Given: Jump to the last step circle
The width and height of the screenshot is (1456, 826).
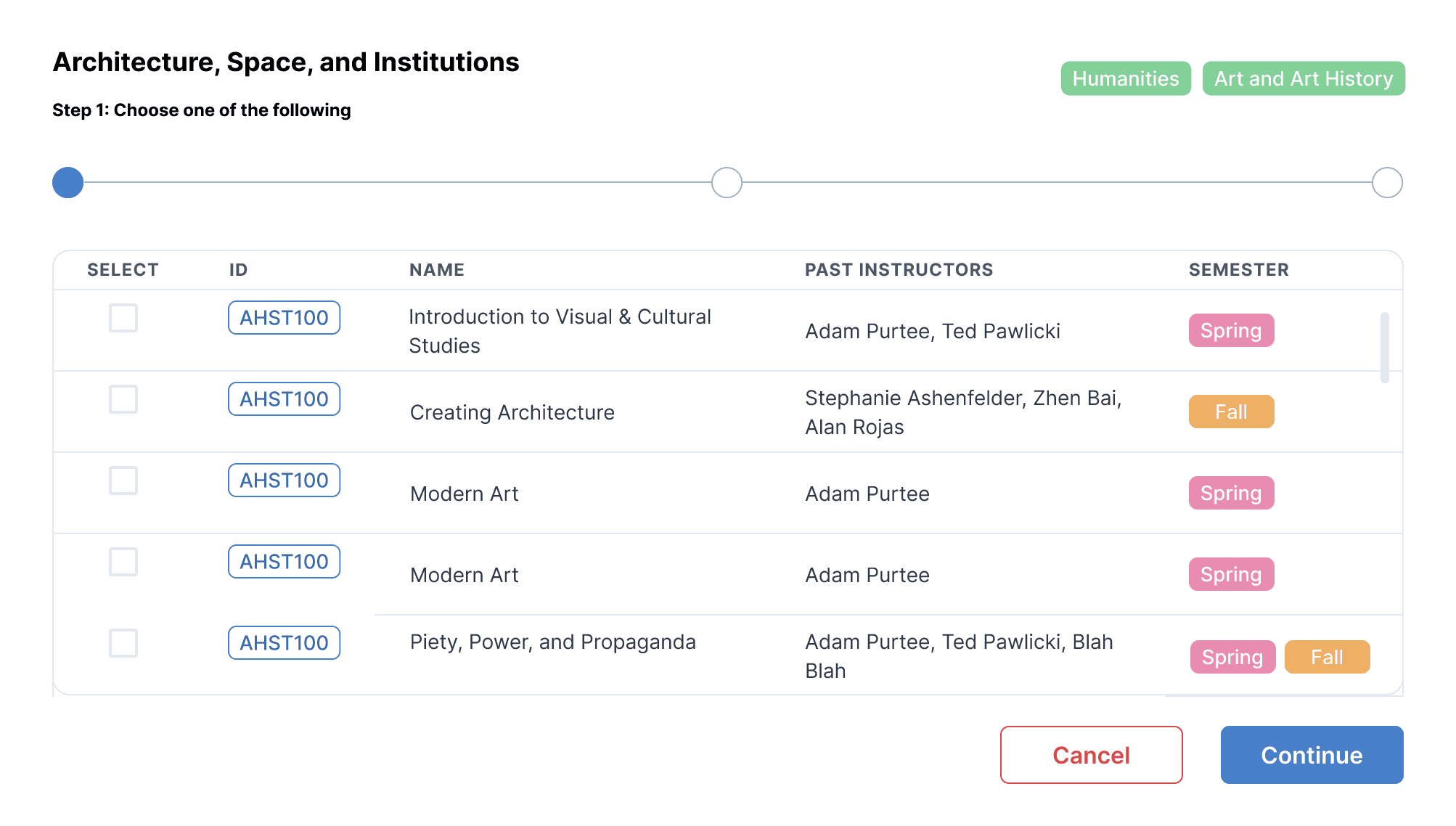Looking at the screenshot, I should coord(1387,183).
